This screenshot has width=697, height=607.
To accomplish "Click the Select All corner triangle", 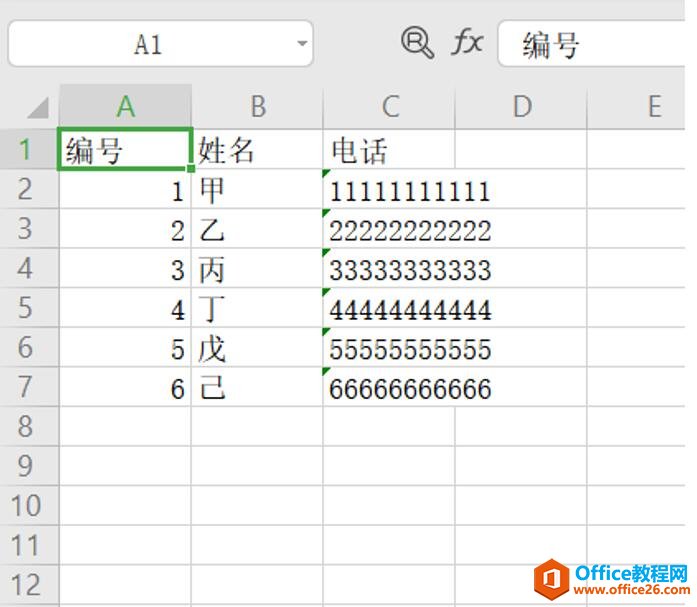I will pos(37,108).
